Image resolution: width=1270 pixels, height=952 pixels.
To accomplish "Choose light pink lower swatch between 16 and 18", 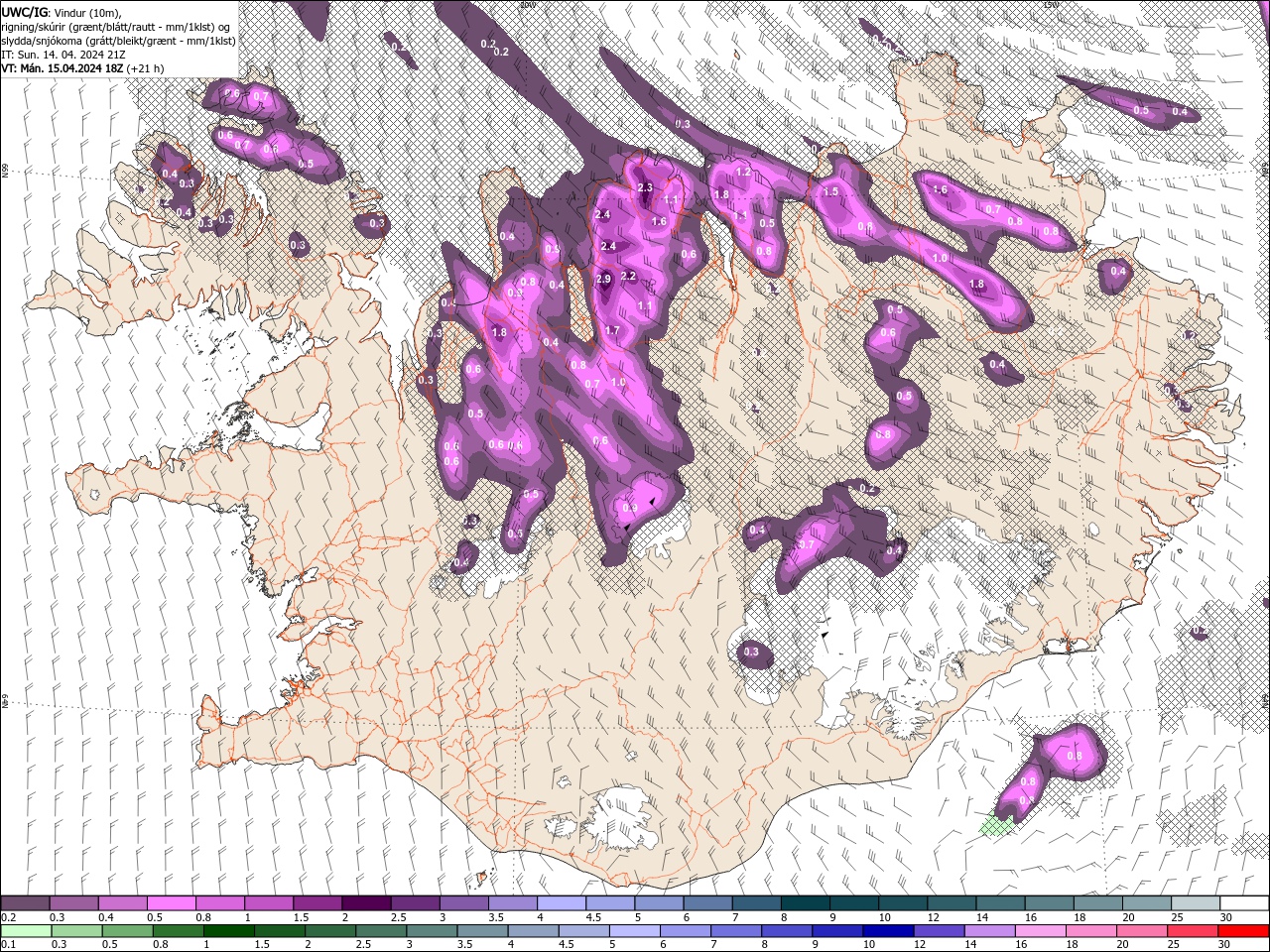I will click(x=1039, y=931).
